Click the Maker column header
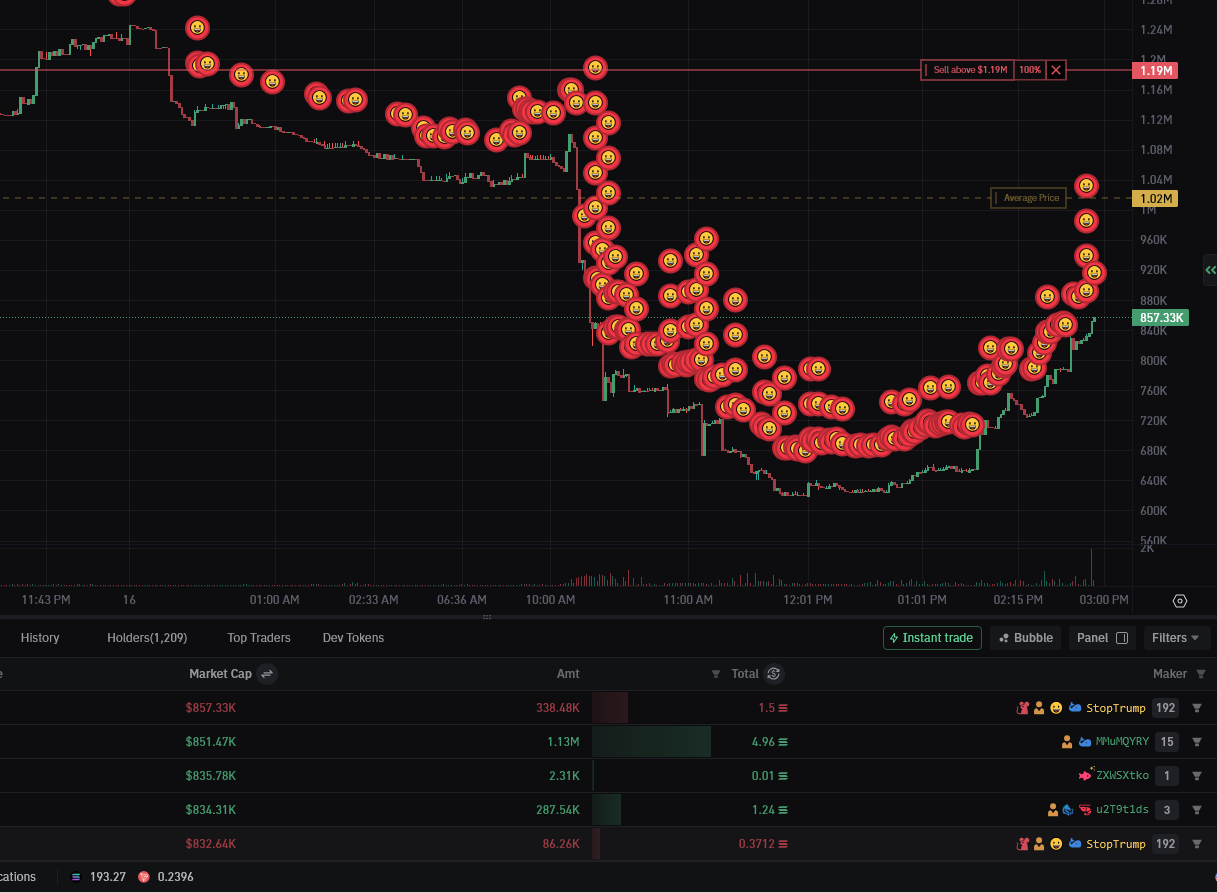The width and height of the screenshot is (1217, 893). [x=1170, y=674]
